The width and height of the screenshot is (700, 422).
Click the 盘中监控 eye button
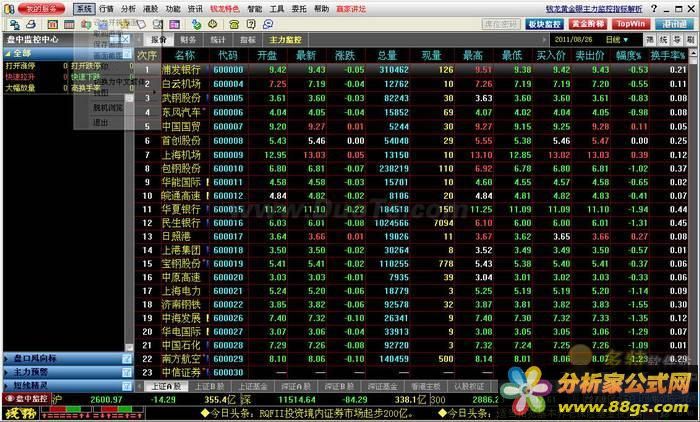point(27,399)
